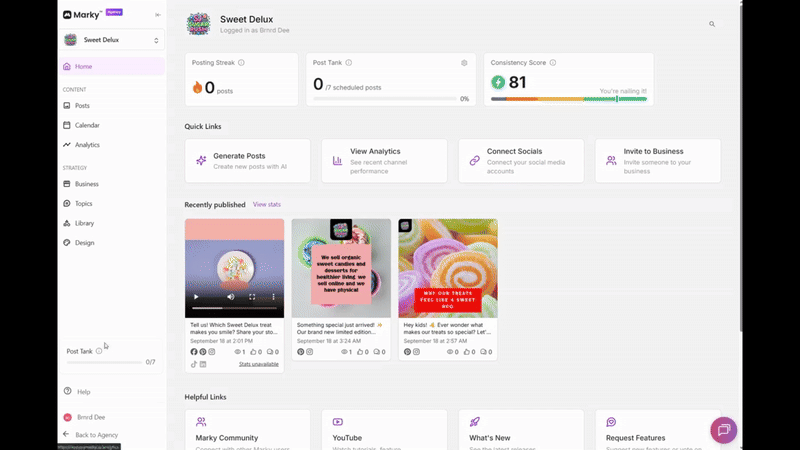The image size is (800, 450).
Task: Click the Consistency Score info icon
Action: [553, 63]
